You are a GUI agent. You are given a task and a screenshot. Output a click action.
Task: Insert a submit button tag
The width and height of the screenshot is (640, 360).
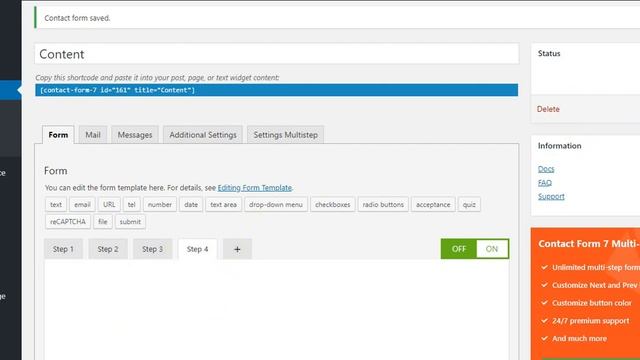pyautogui.click(x=130, y=222)
